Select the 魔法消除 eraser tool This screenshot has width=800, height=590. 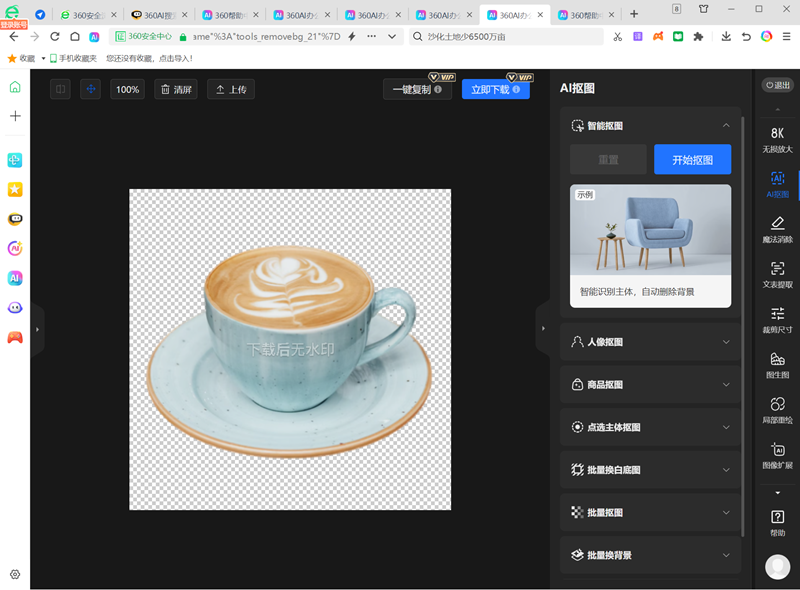tap(777, 229)
